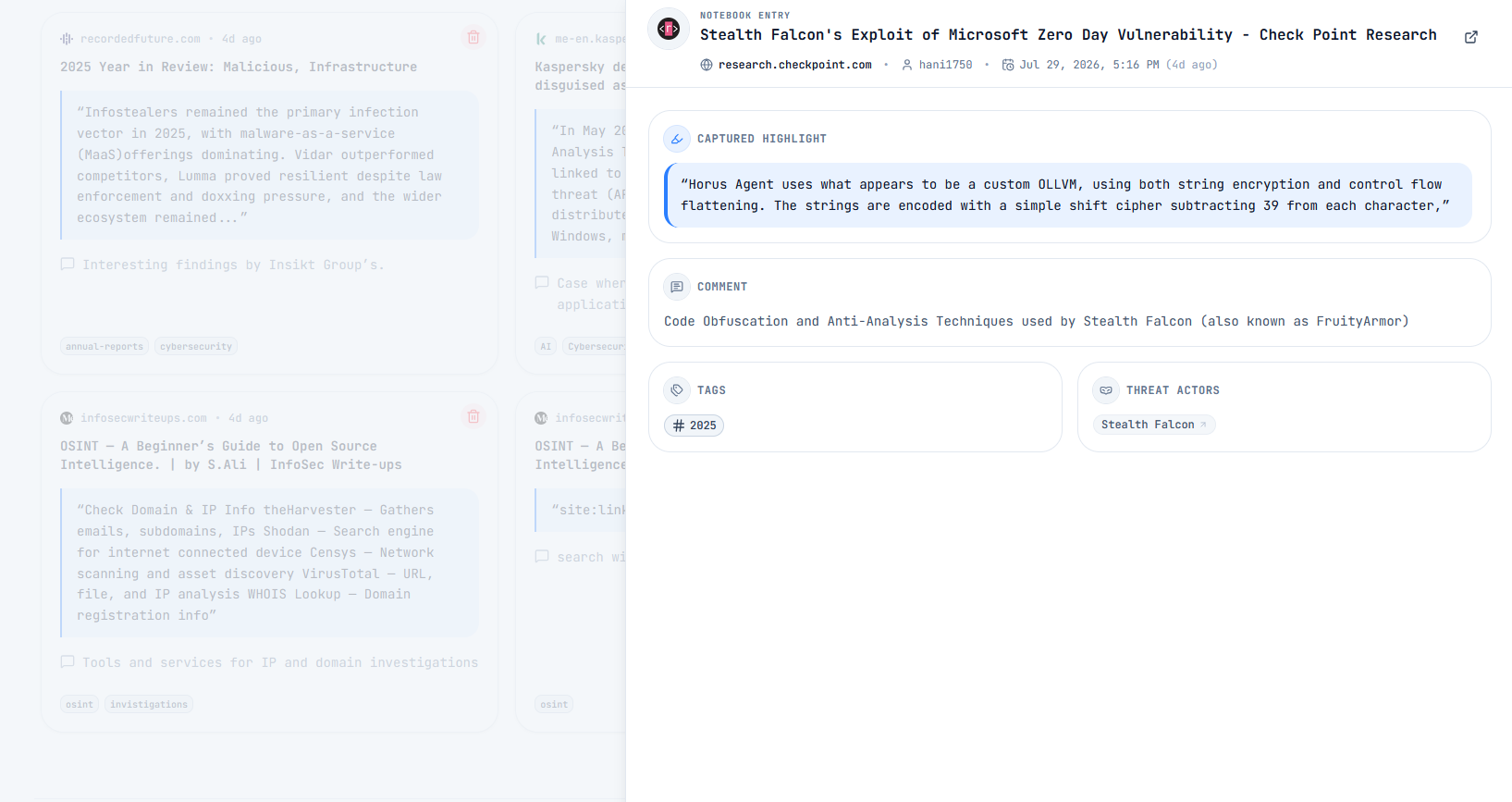Click the recordedfuture.com source favicon
Screen dimensions: 1512x802
pyautogui.click(x=67, y=39)
